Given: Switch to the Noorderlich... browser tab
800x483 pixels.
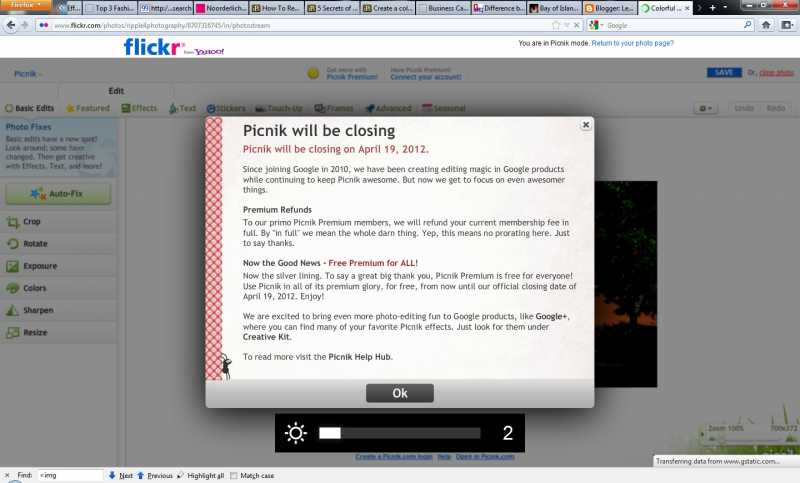Looking at the screenshot, I should (221, 8).
